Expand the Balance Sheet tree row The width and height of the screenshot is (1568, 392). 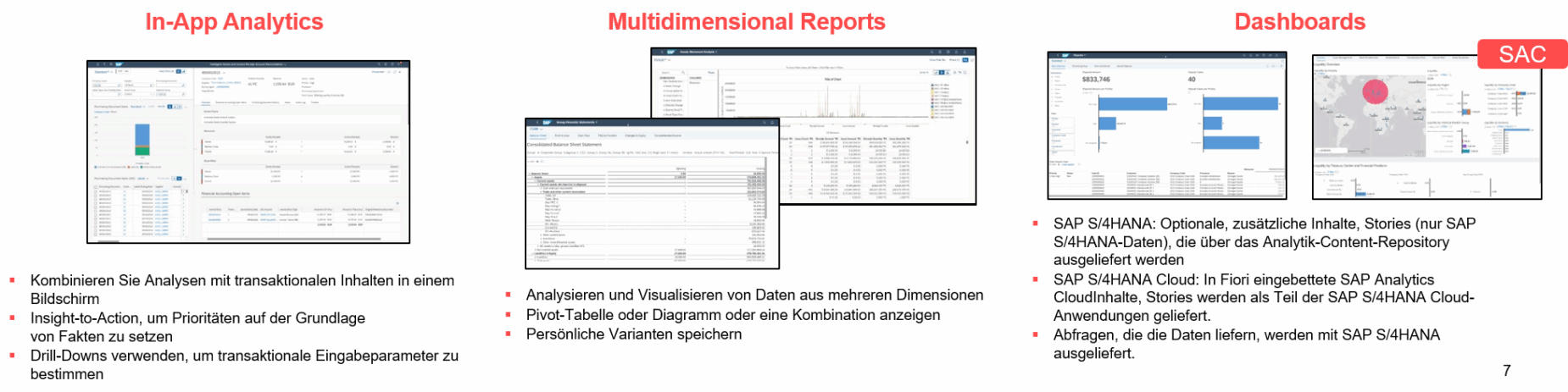(531, 173)
